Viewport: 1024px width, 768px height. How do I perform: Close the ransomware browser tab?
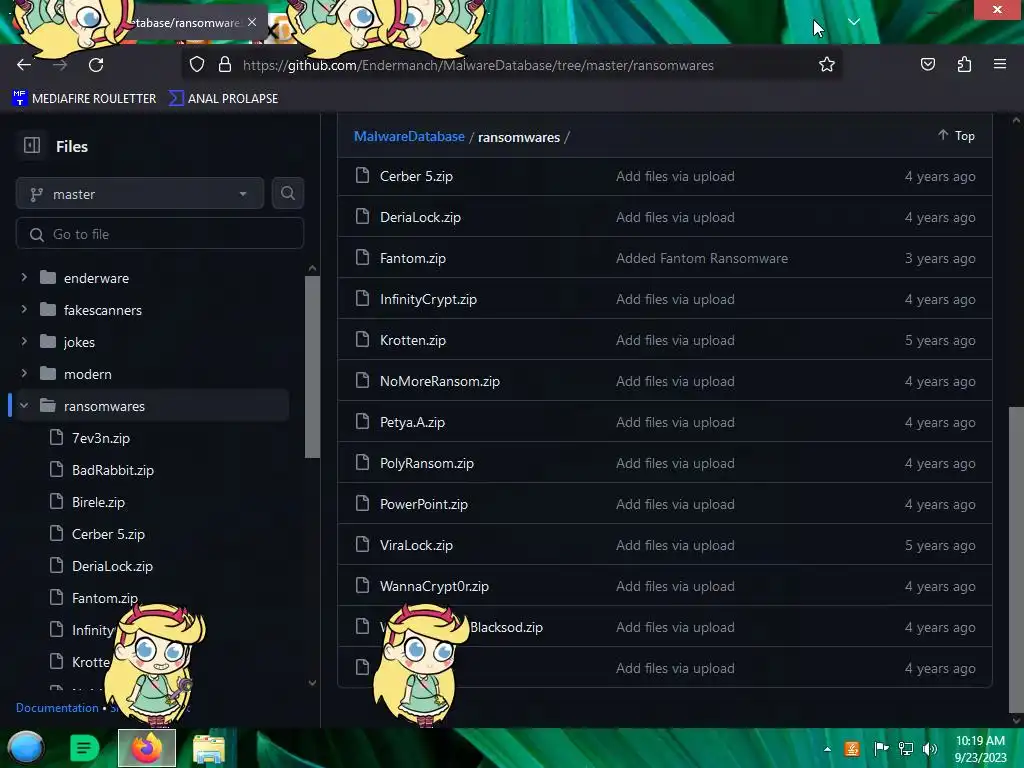[252, 22]
